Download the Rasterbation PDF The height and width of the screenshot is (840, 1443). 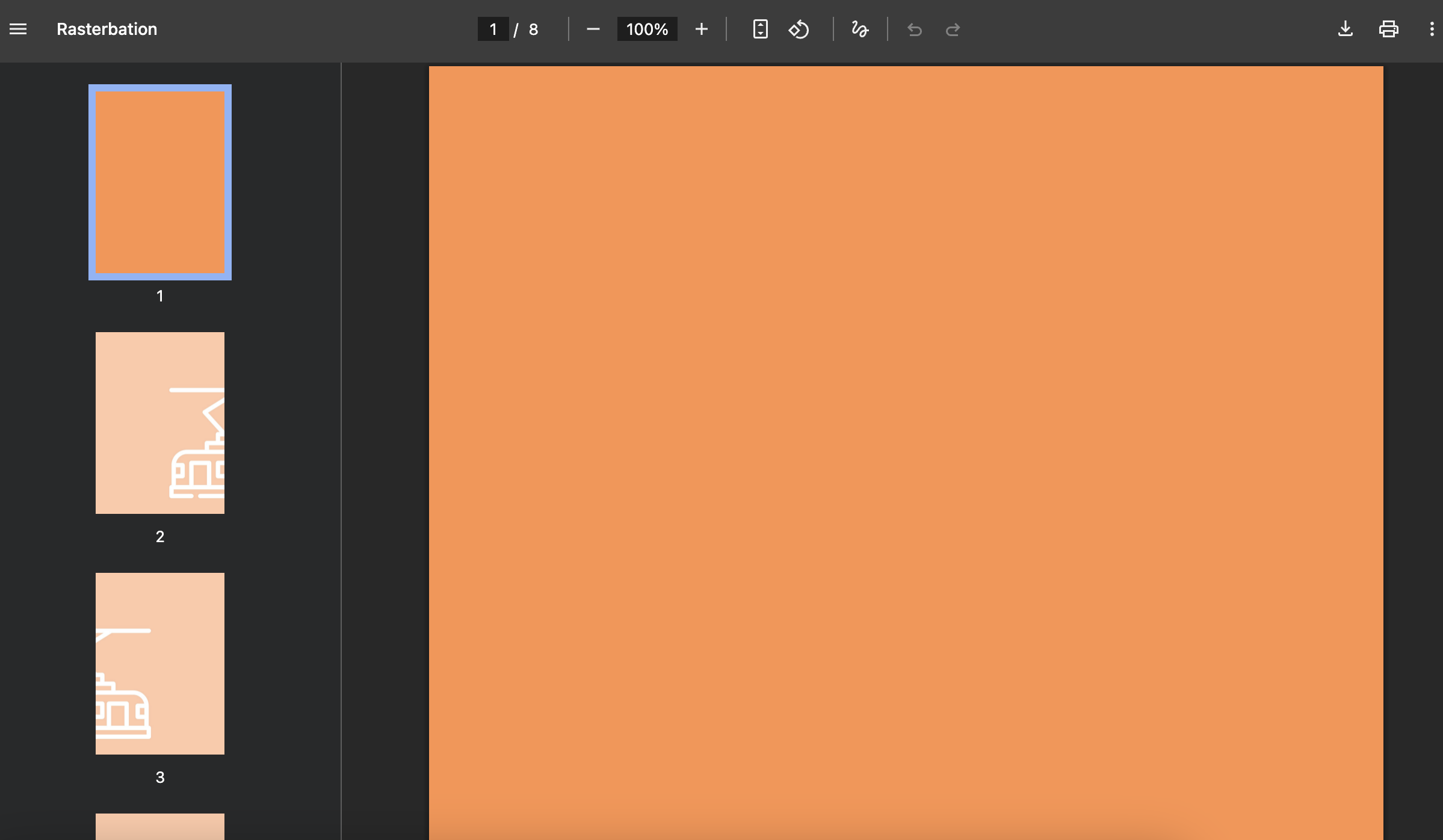click(1345, 29)
